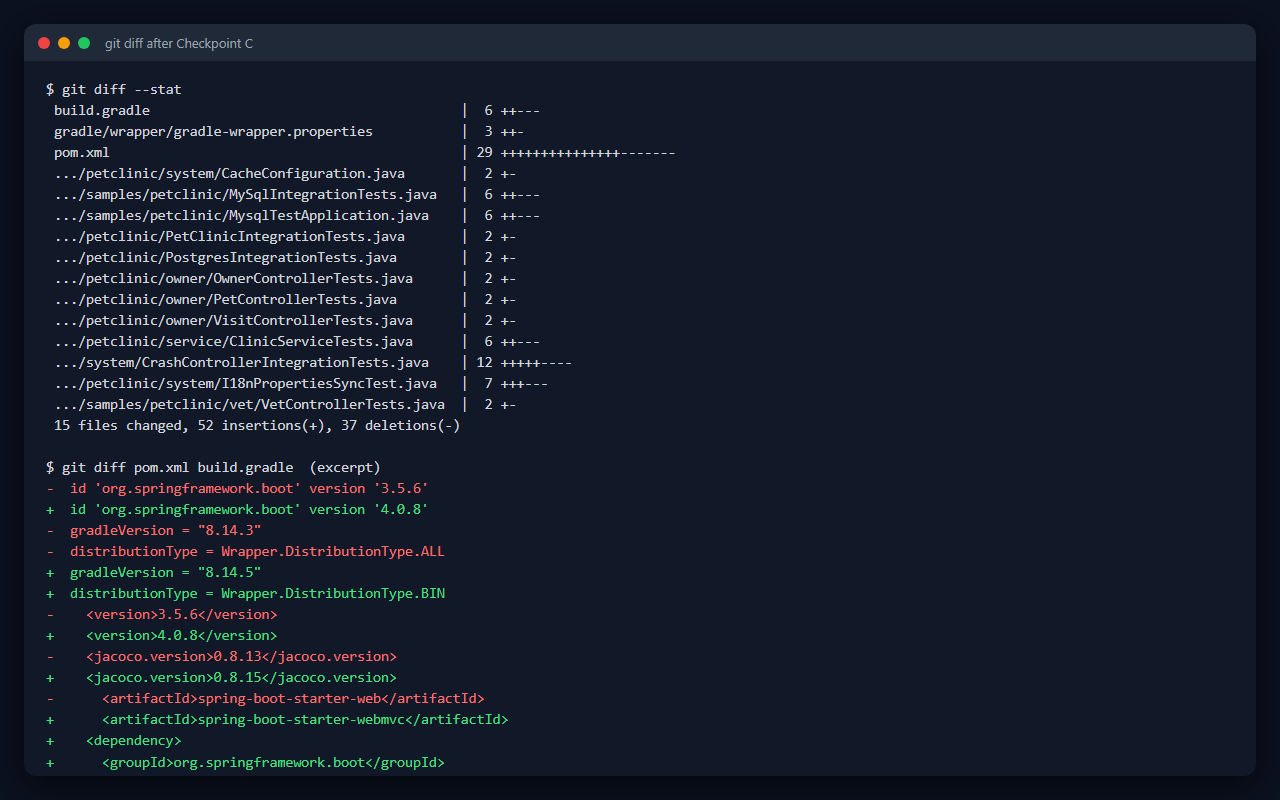Screen dimensions: 1280x800
Task: Click the VetControllerTests.java file row
Action: [285, 404]
